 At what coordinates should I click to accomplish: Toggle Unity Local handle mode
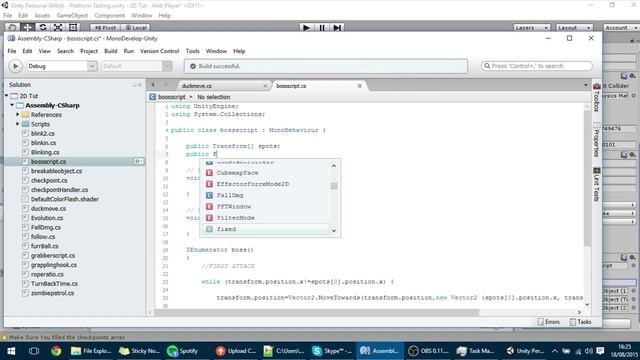pos(136,28)
